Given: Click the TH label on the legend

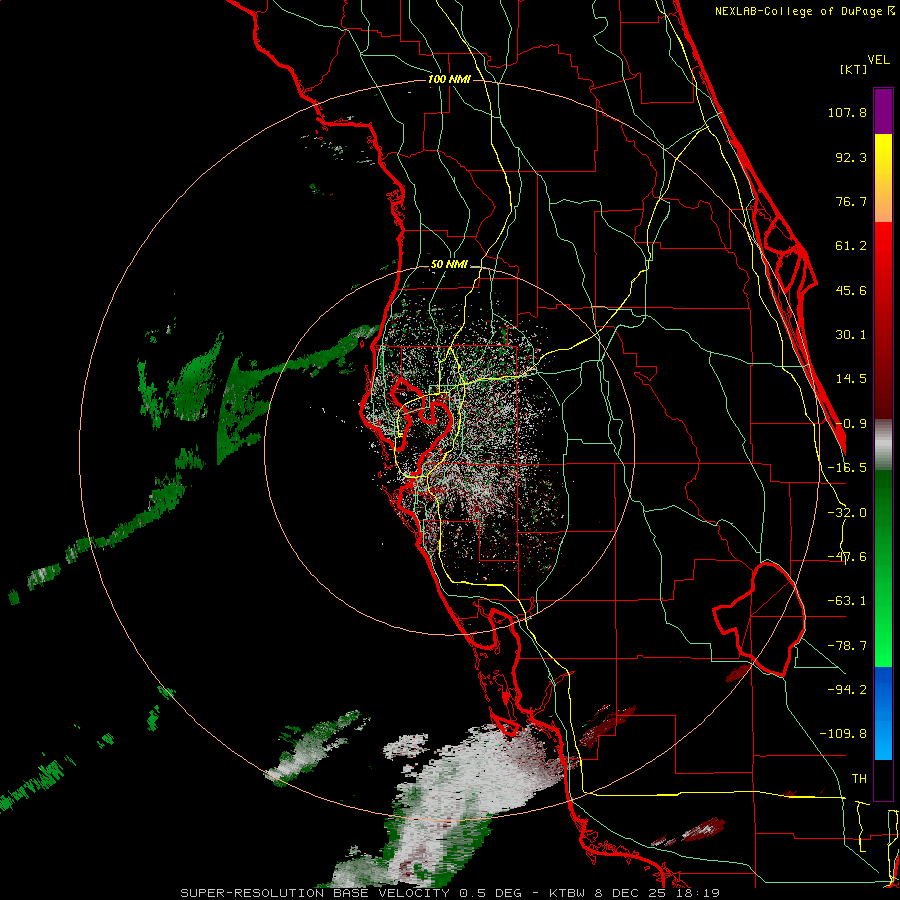Looking at the screenshot, I should (x=859, y=779).
